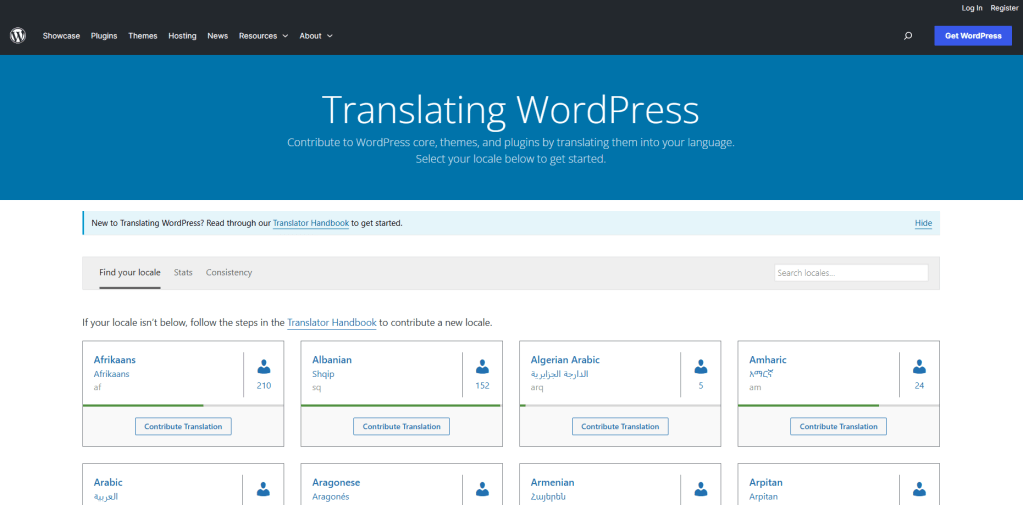The width and height of the screenshot is (1023, 505).
Task: Click the Afrikaans translation progress bar
Action: pyautogui.click(x=183, y=405)
